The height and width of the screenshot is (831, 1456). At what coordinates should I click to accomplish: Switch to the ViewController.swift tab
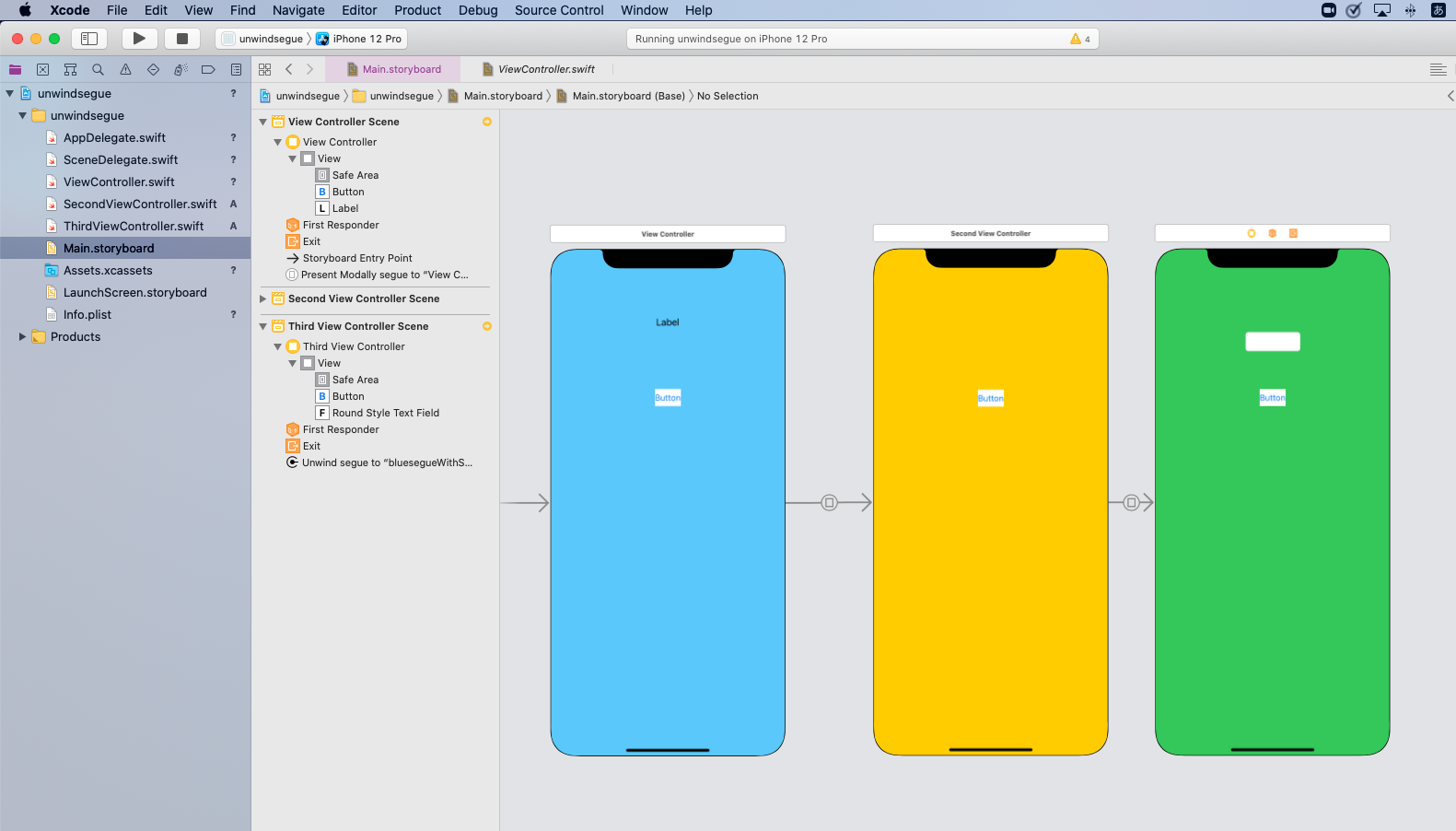point(545,69)
